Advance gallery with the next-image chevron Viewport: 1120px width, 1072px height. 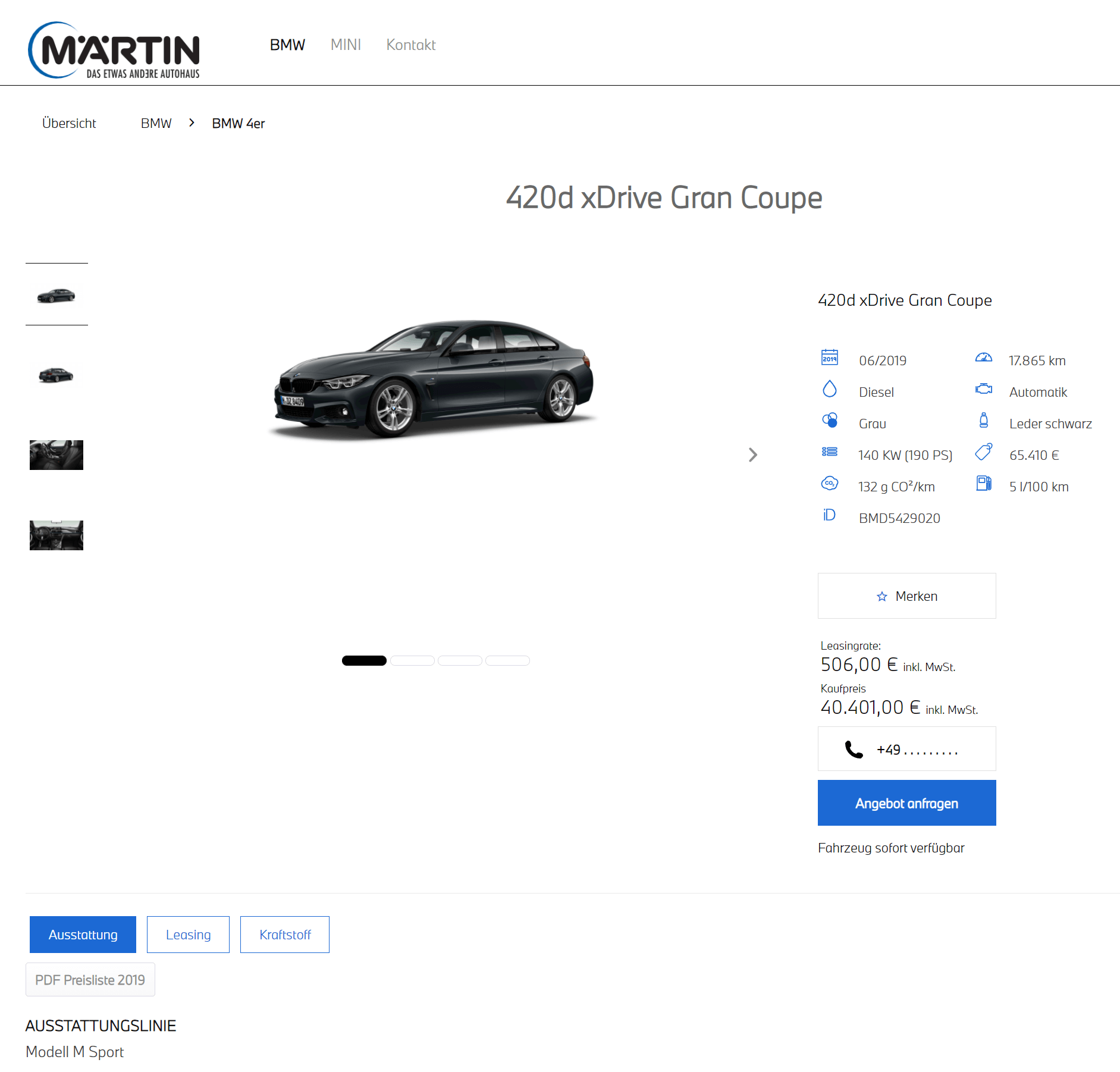coord(753,455)
